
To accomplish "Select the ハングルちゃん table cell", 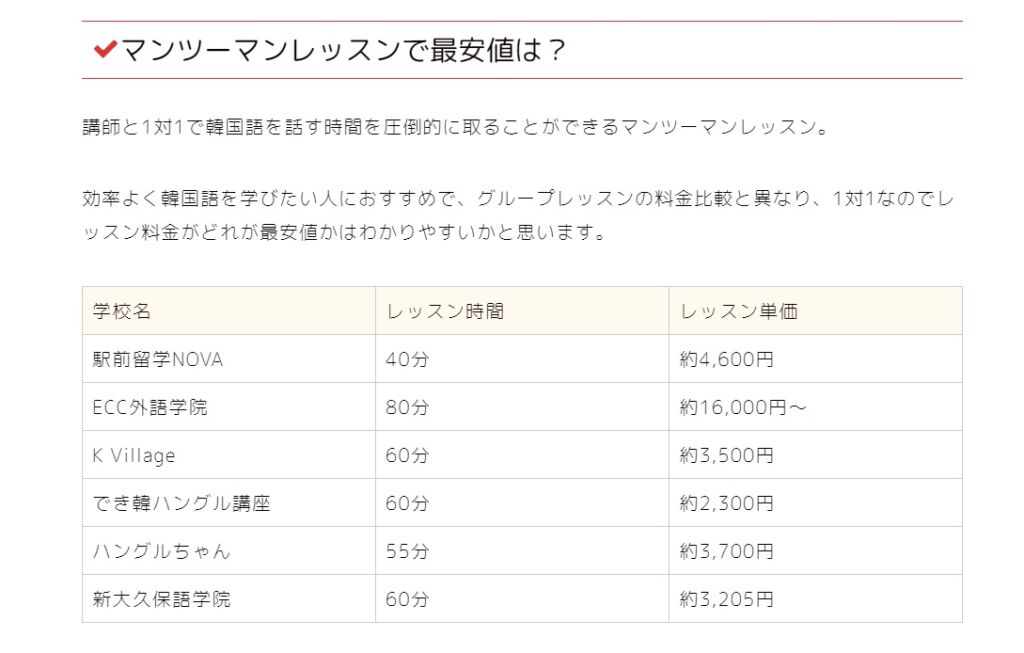I will tap(161, 551).
